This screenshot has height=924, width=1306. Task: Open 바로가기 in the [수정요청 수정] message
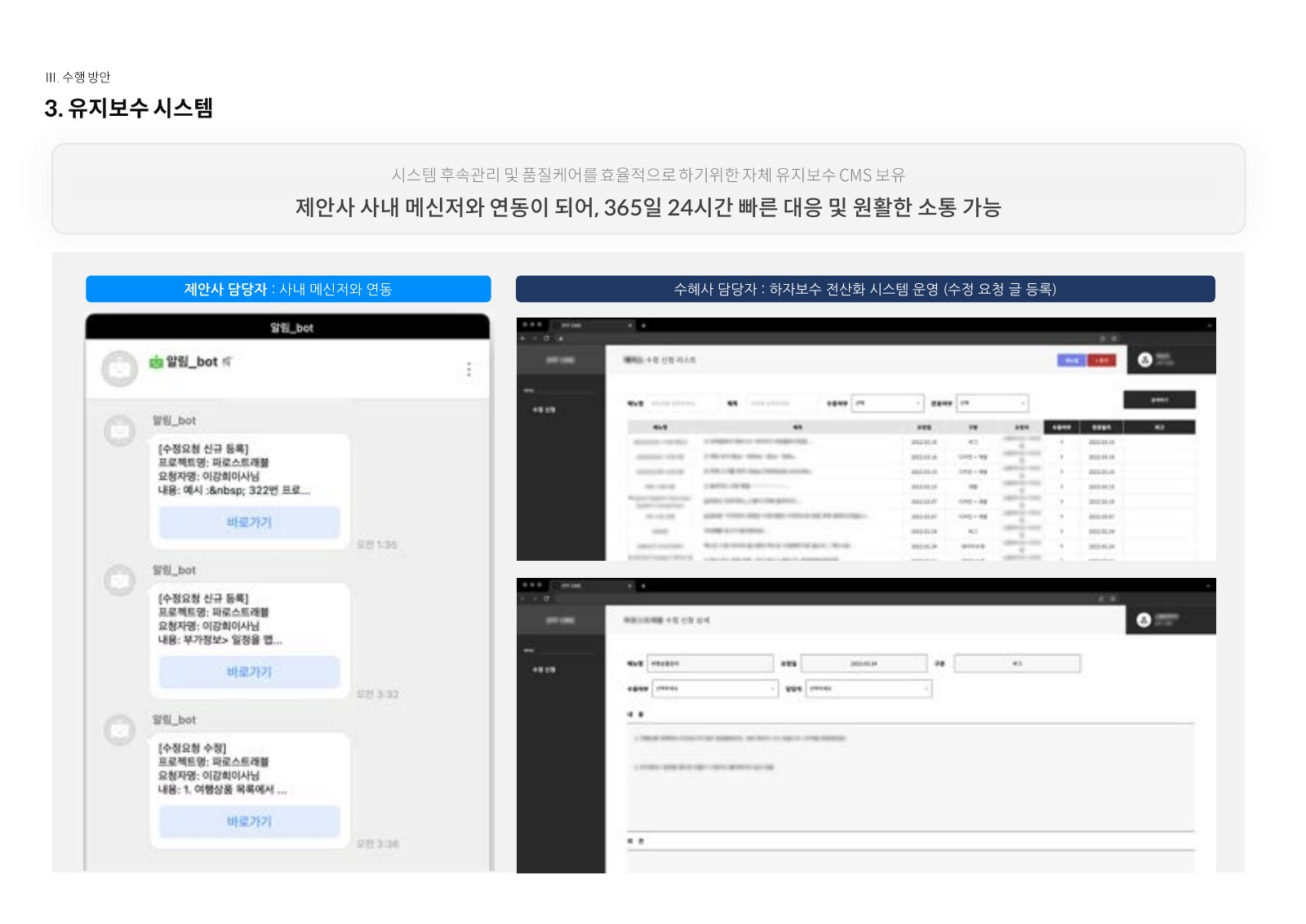point(249,821)
